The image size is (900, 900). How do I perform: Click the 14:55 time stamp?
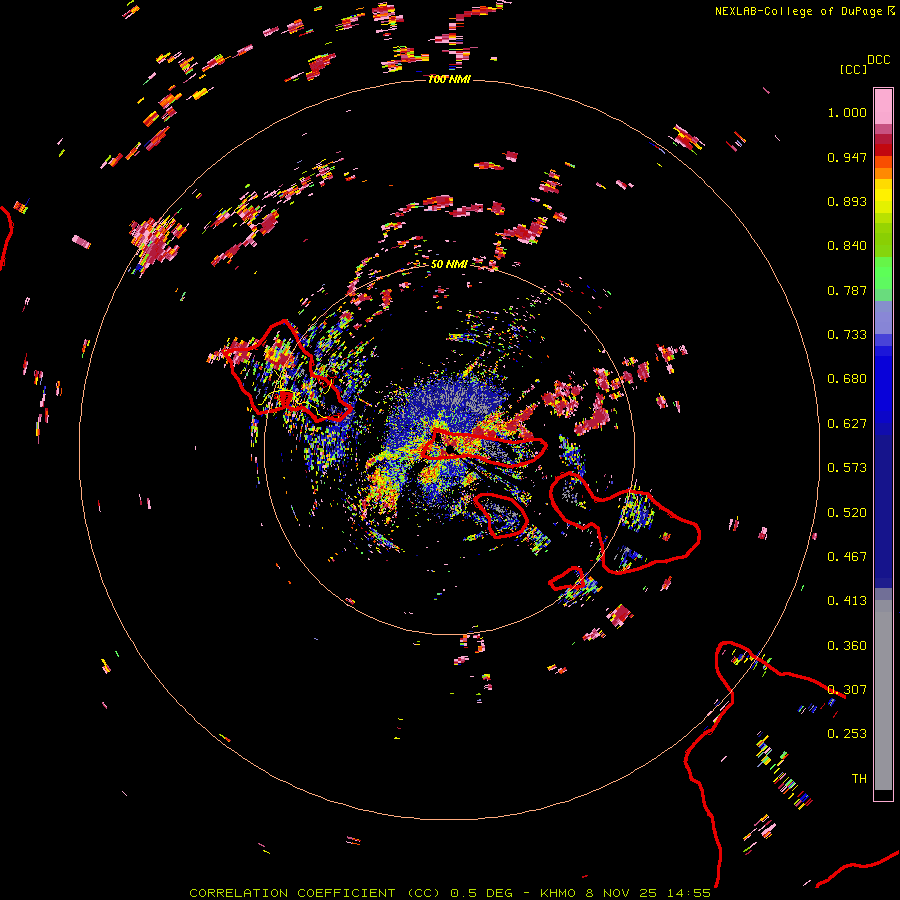[x=688, y=893]
